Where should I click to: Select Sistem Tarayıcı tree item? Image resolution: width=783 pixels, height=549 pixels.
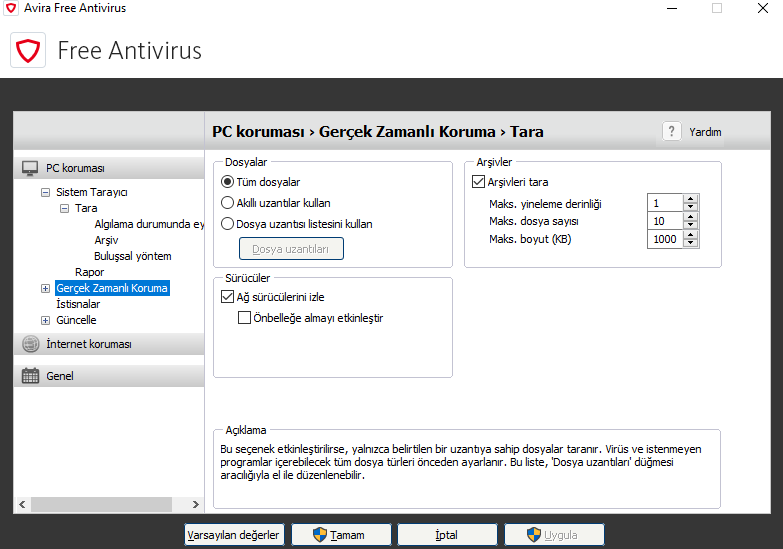tap(91, 192)
